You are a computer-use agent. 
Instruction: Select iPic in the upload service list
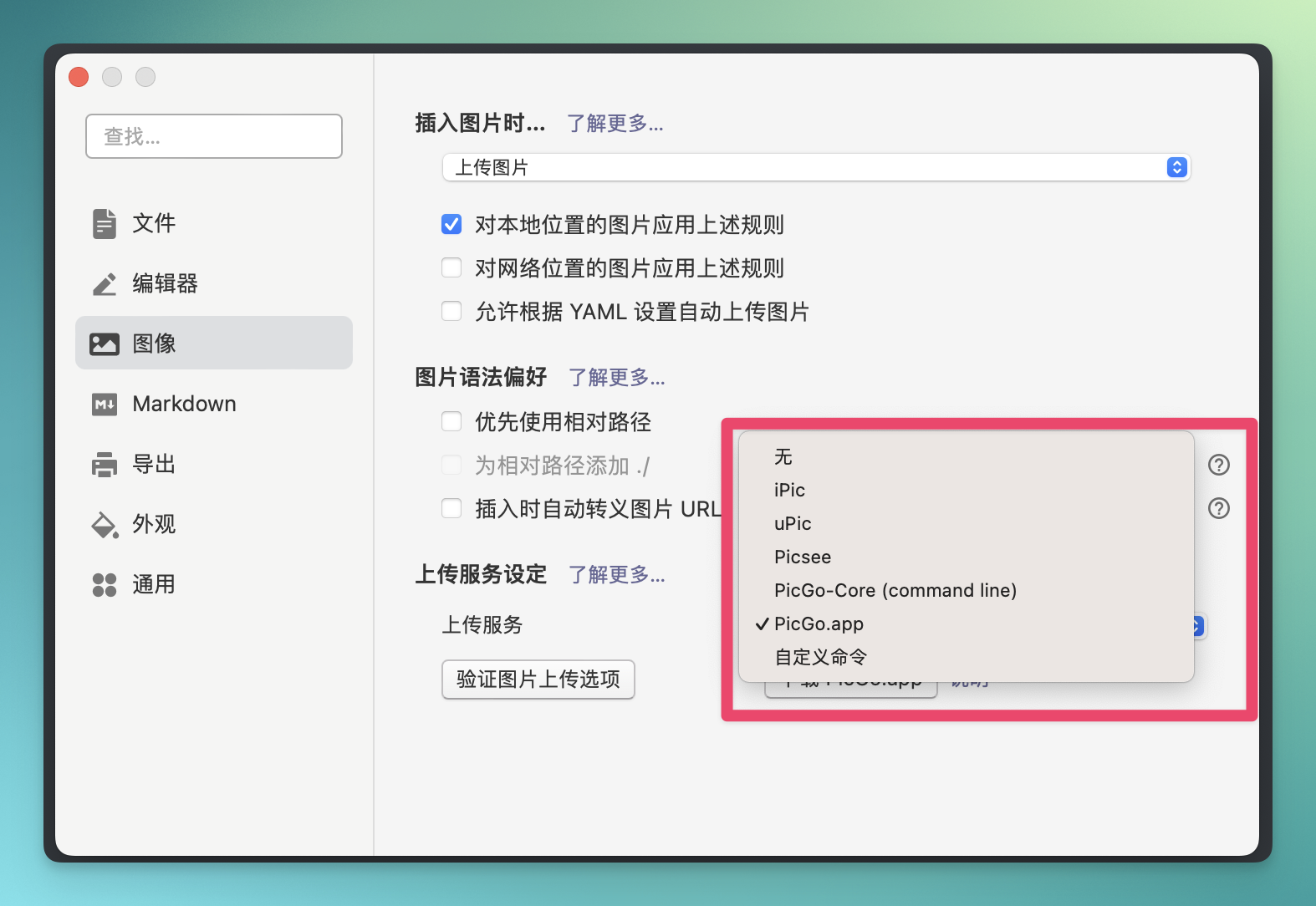click(x=967, y=490)
